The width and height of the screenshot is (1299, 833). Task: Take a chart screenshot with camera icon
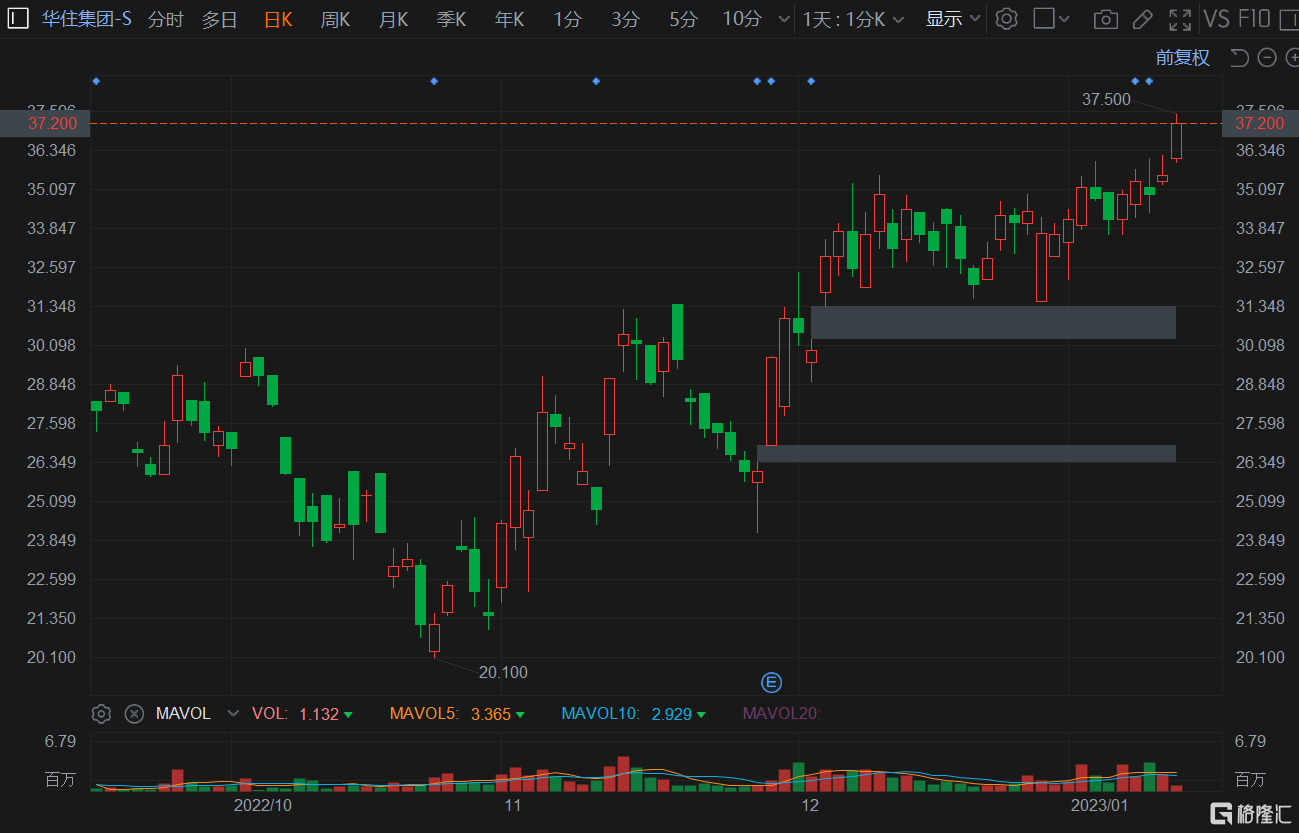[x=1105, y=19]
